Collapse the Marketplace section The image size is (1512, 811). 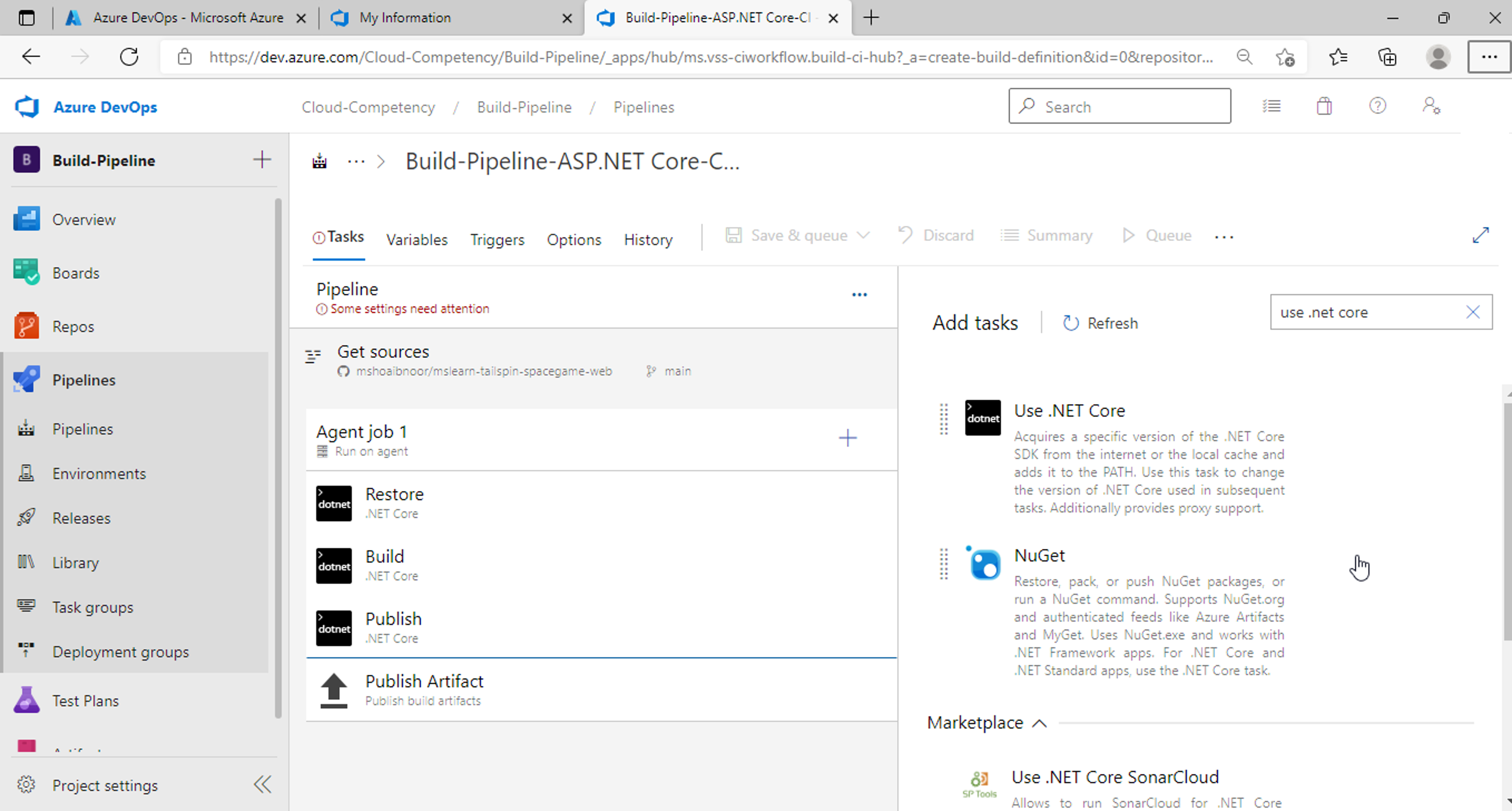[1039, 723]
